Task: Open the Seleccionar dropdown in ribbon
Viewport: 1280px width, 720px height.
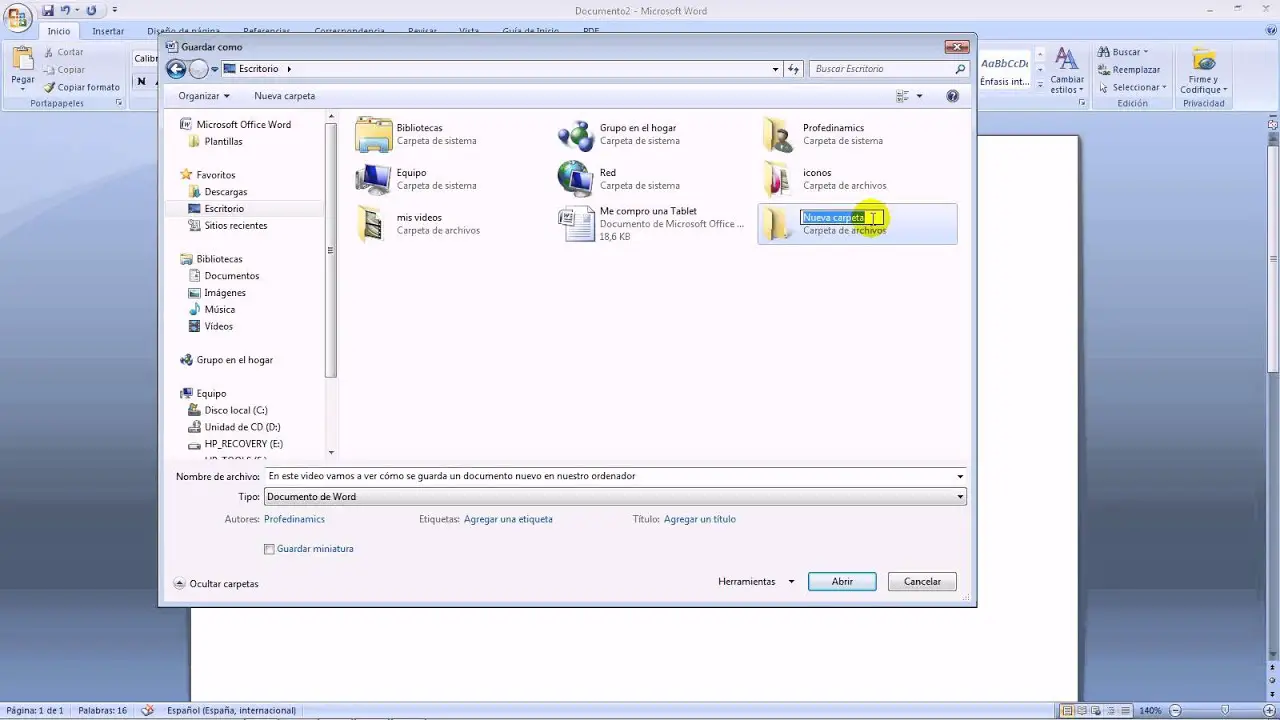Action: (1132, 87)
